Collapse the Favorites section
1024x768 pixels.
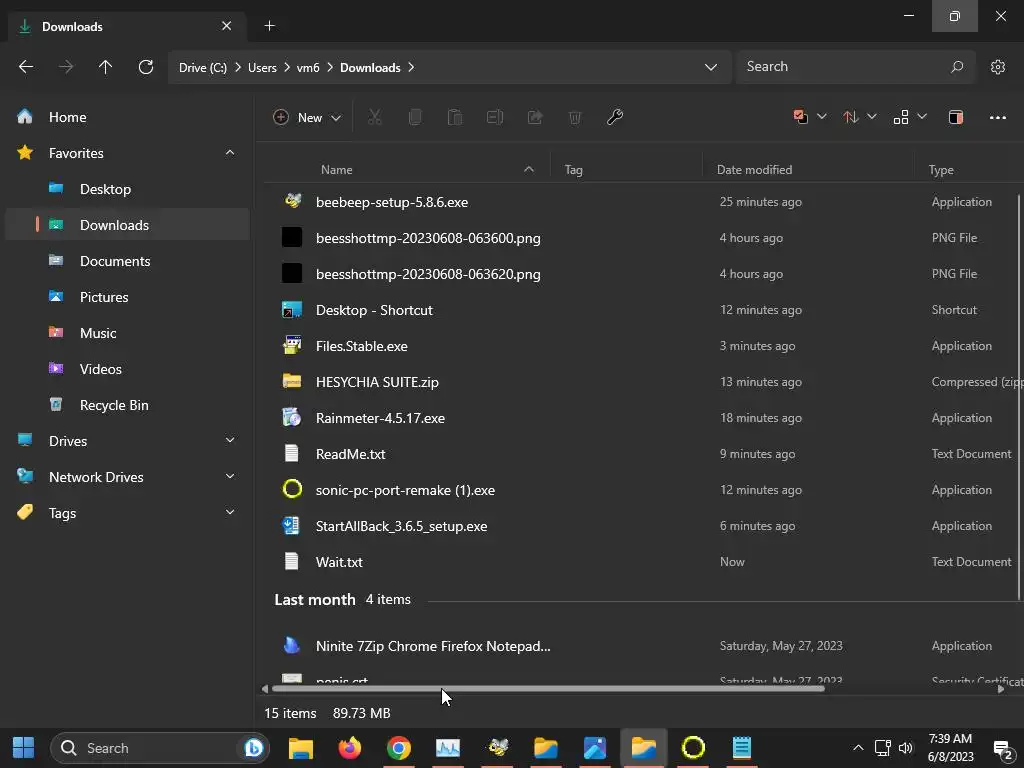(230, 152)
